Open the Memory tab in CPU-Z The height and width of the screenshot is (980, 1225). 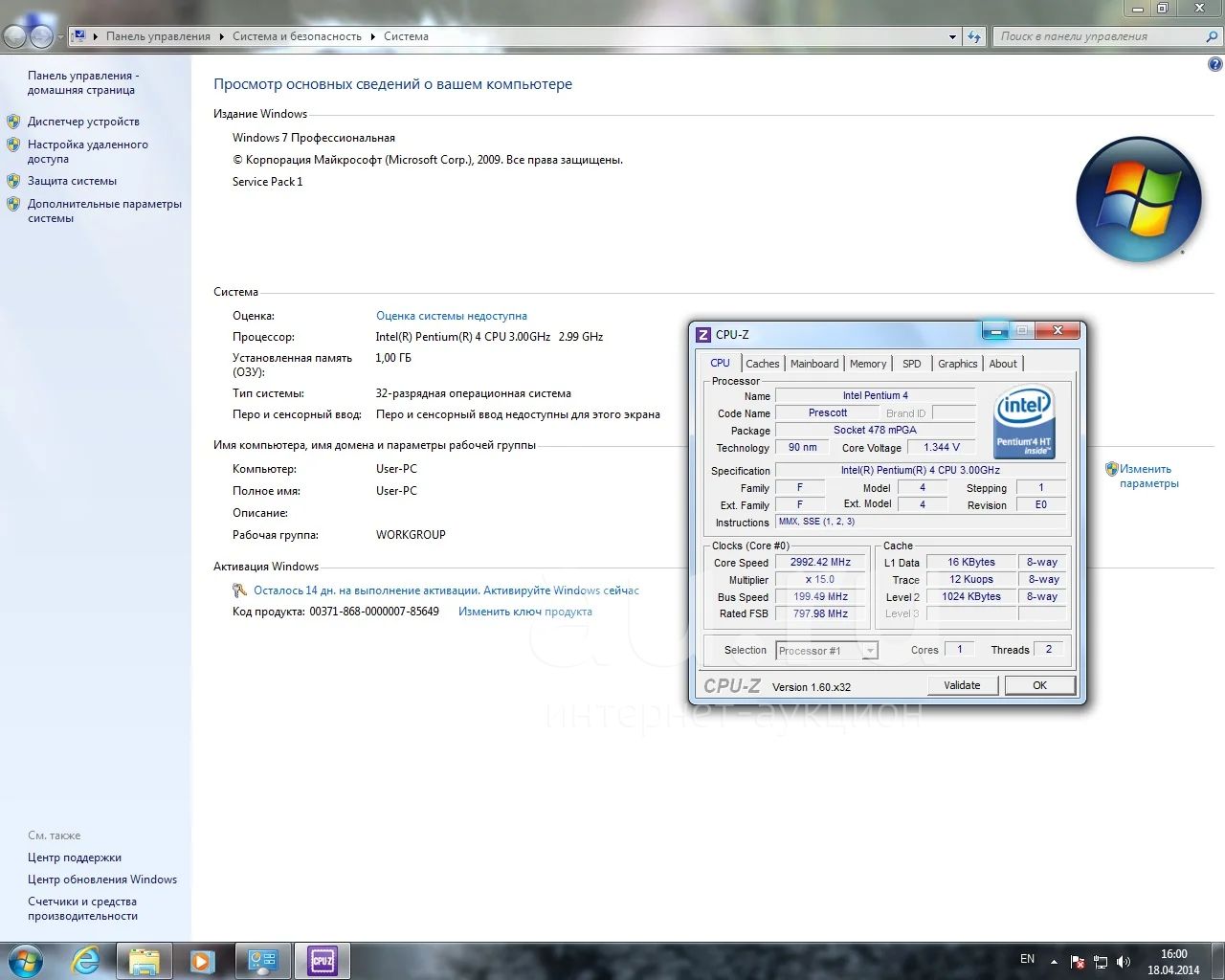(x=868, y=364)
